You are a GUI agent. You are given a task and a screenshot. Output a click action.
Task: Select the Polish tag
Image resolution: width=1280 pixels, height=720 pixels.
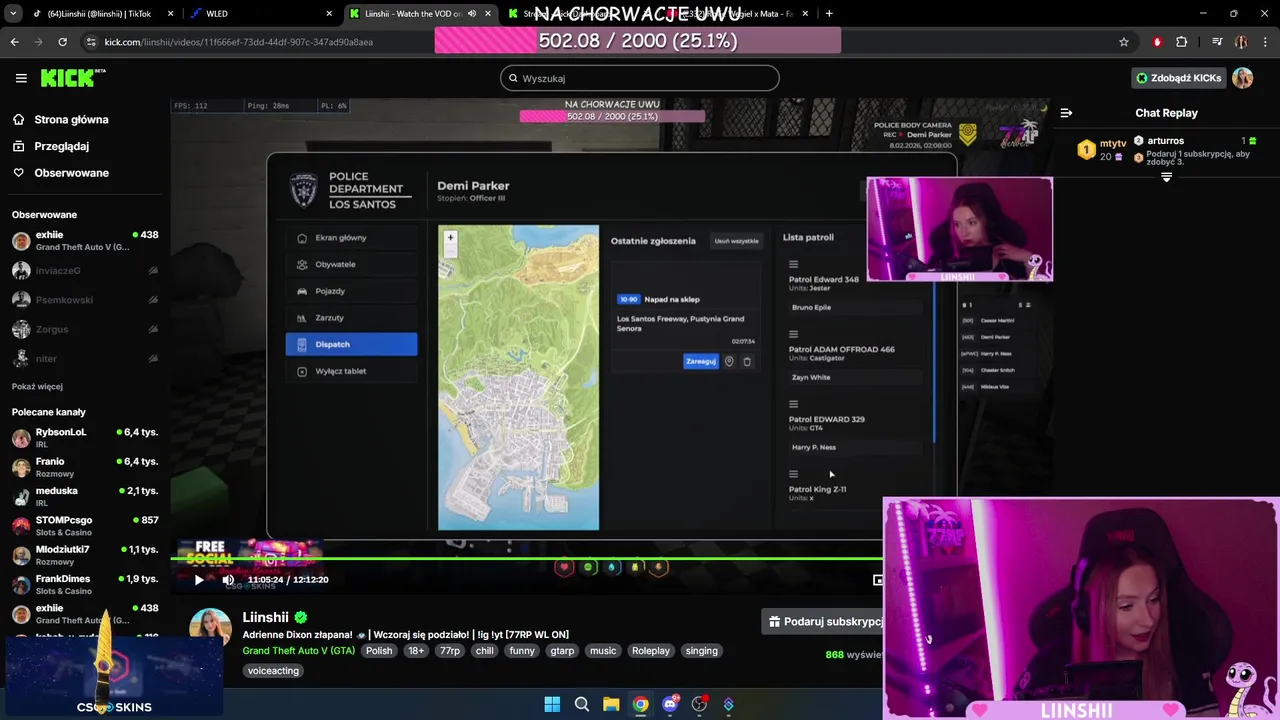coord(379,651)
